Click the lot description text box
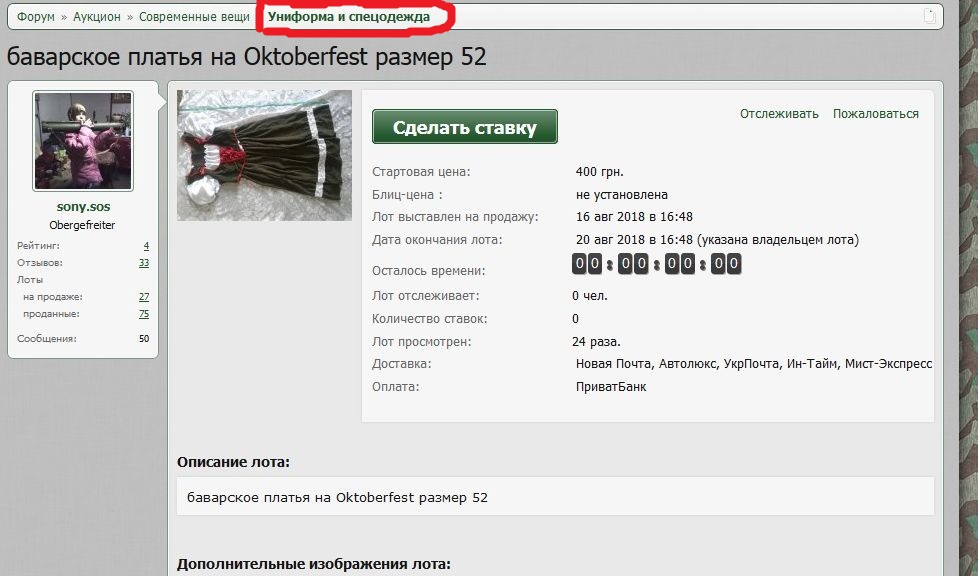The width and height of the screenshot is (978, 576). [x=555, y=497]
